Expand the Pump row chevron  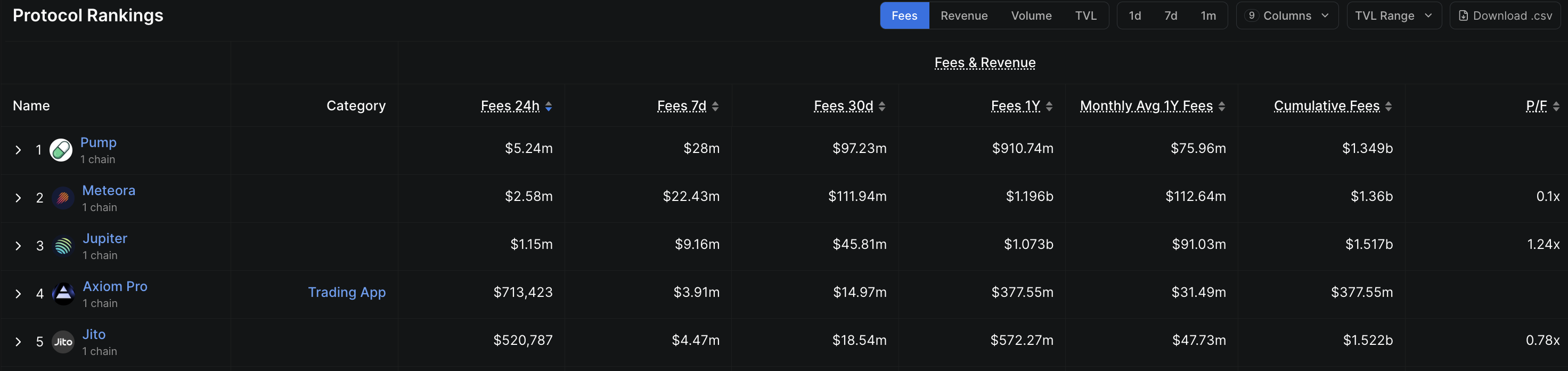pos(18,150)
